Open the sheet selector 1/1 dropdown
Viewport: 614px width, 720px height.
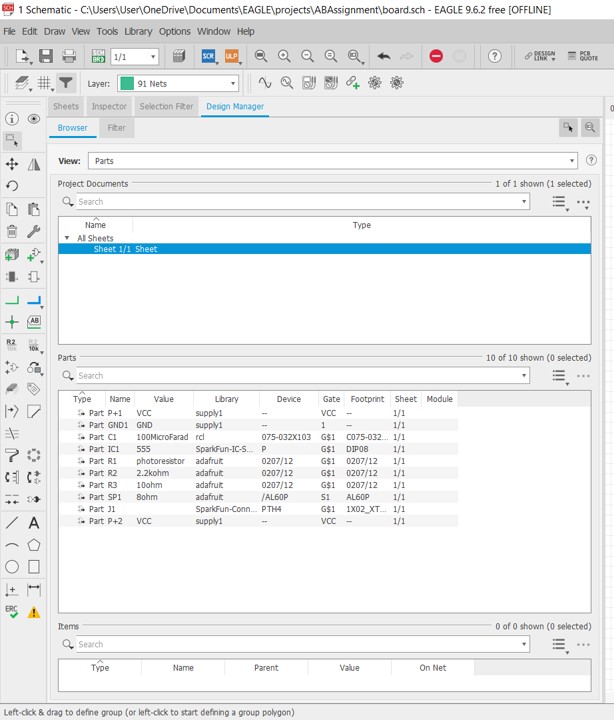[x=152, y=57]
